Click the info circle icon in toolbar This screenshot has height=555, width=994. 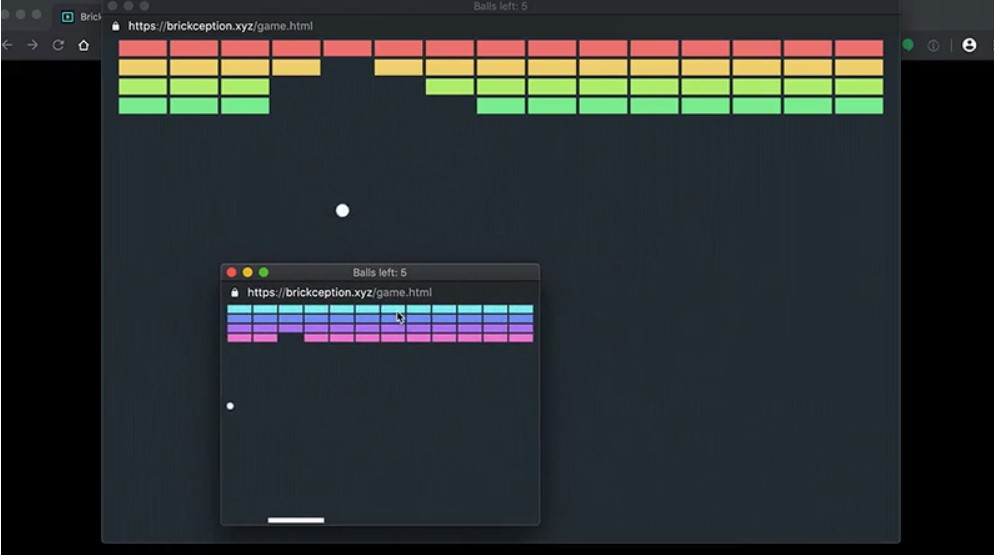[x=933, y=45]
